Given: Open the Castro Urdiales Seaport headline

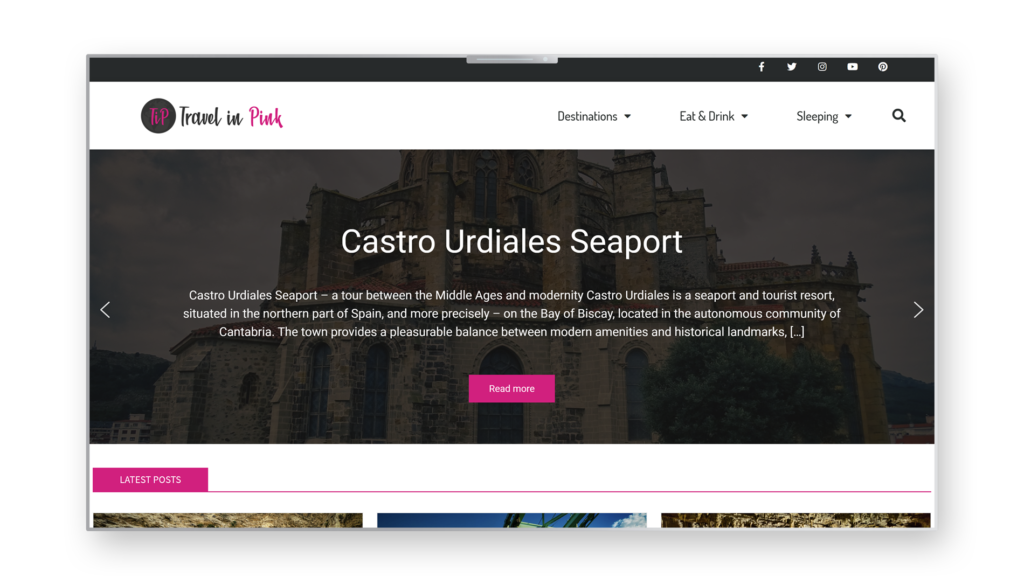Looking at the screenshot, I should [x=511, y=242].
